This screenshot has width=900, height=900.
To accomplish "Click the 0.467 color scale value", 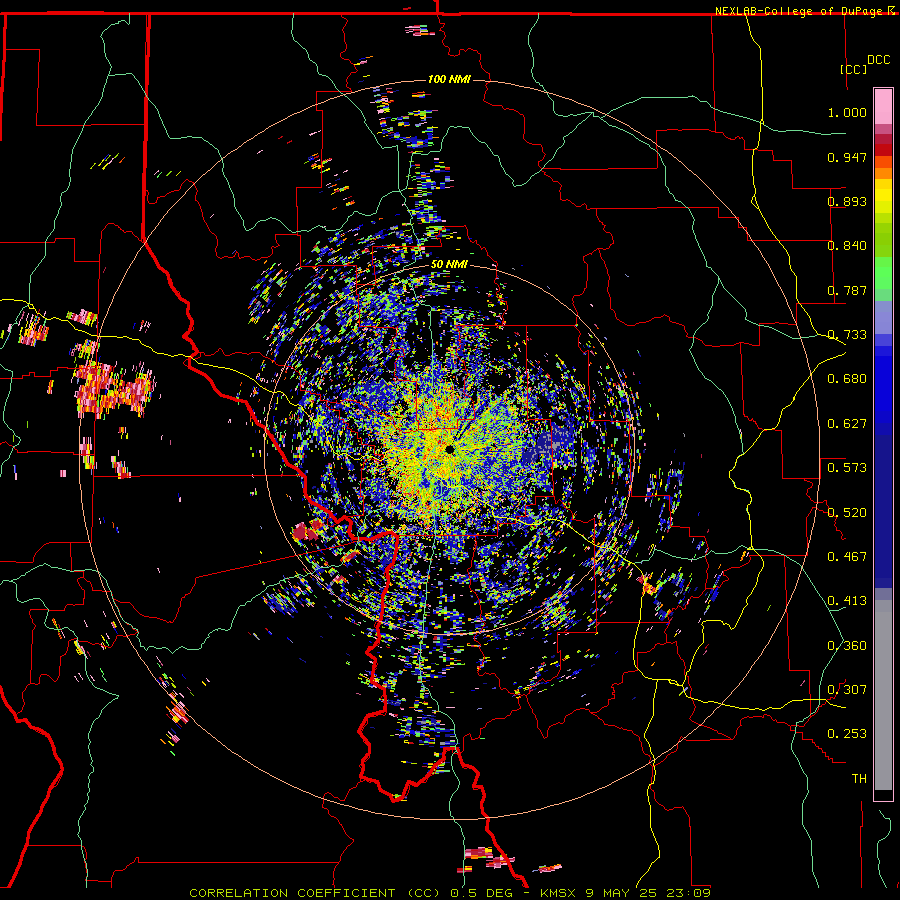I will [x=847, y=557].
